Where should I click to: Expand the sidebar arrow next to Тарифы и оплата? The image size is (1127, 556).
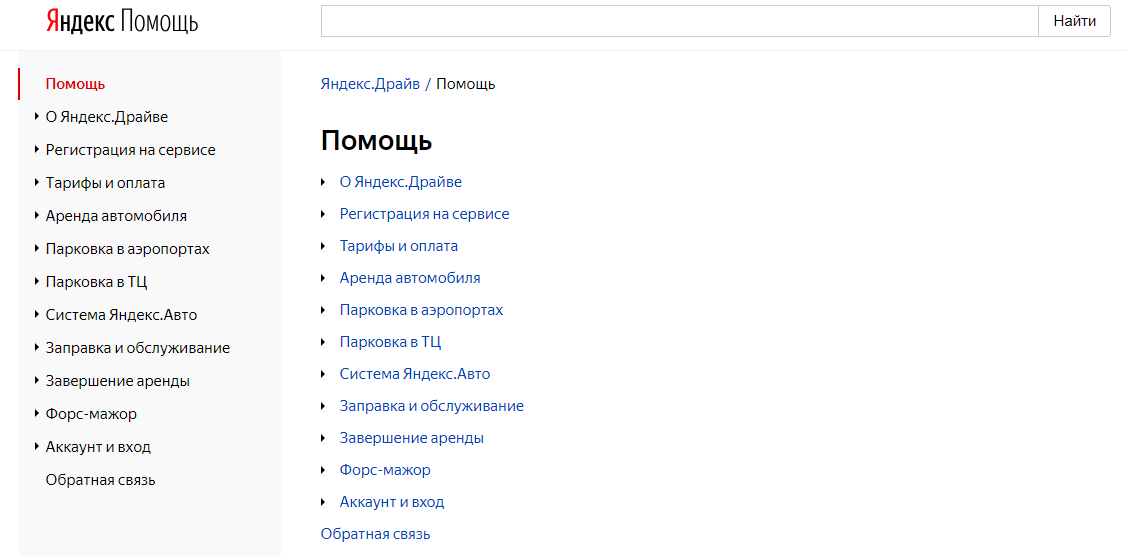(x=37, y=182)
